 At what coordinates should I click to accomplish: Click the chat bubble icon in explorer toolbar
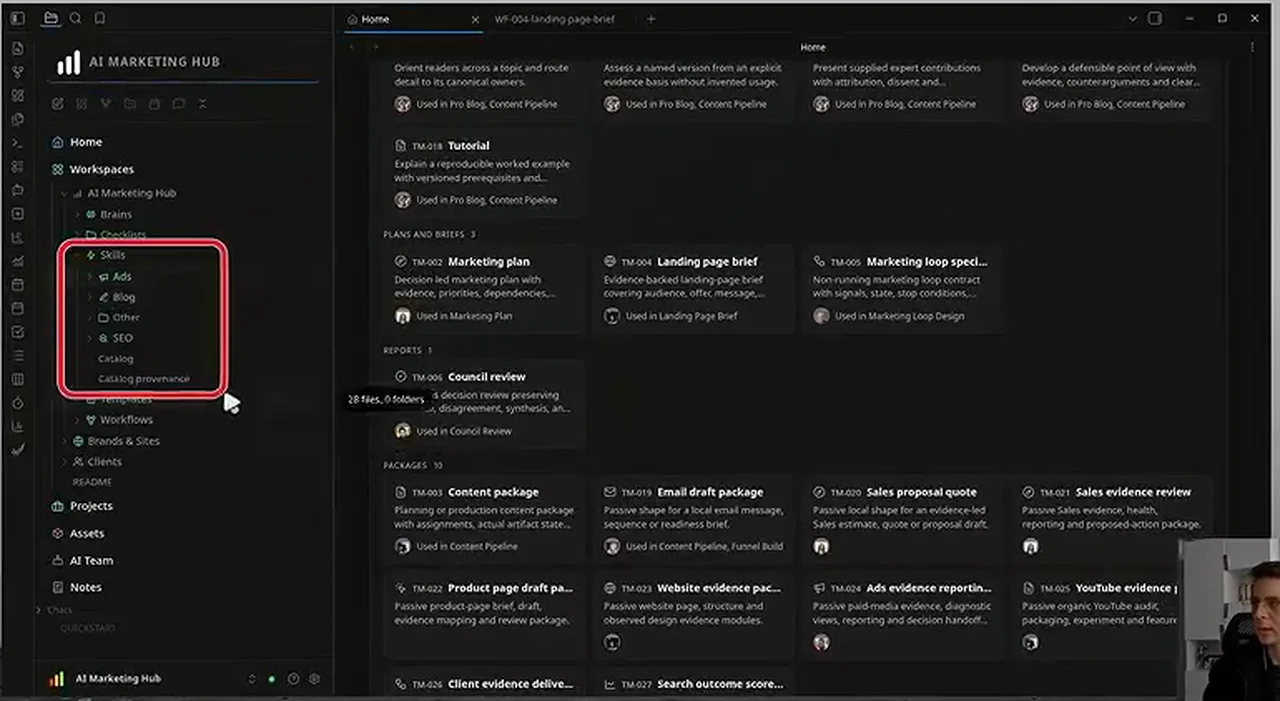178,104
